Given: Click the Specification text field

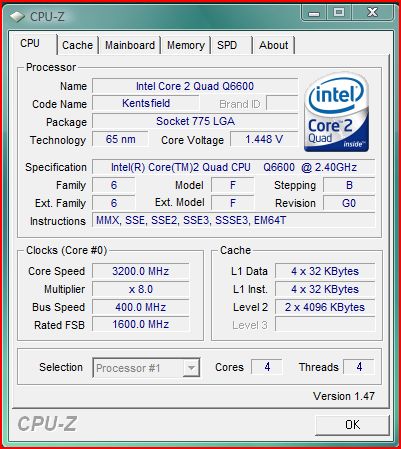Looking at the screenshot, I should 233,167.
